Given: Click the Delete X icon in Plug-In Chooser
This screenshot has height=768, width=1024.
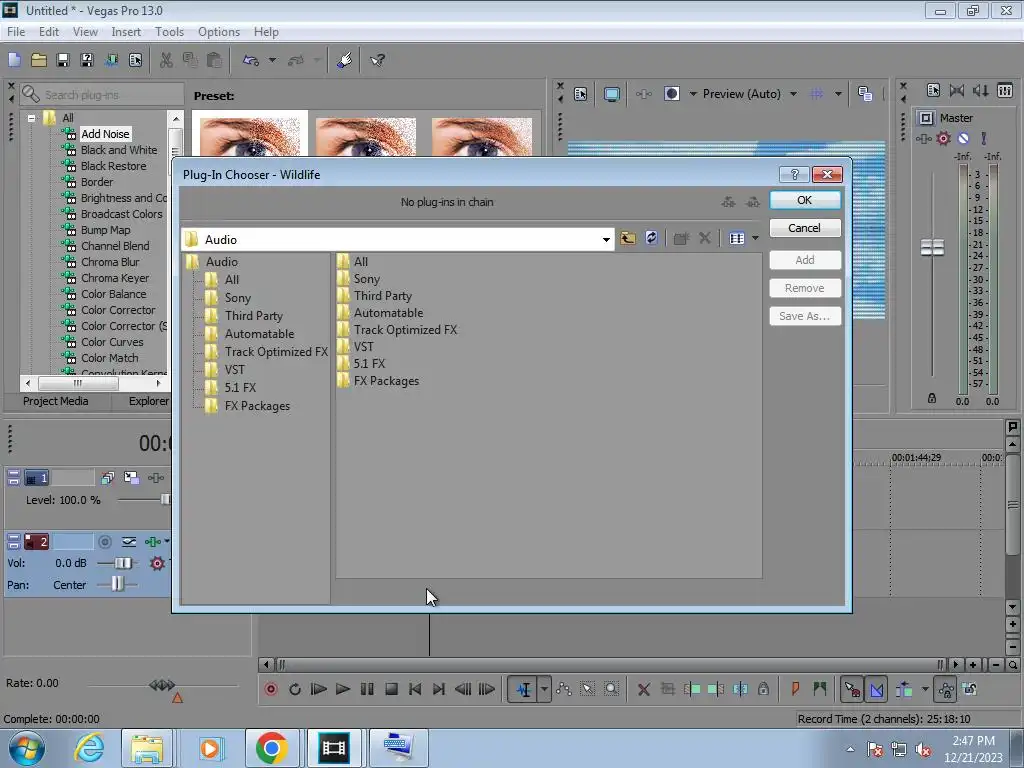Looking at the screenshot, I should 705,238.
